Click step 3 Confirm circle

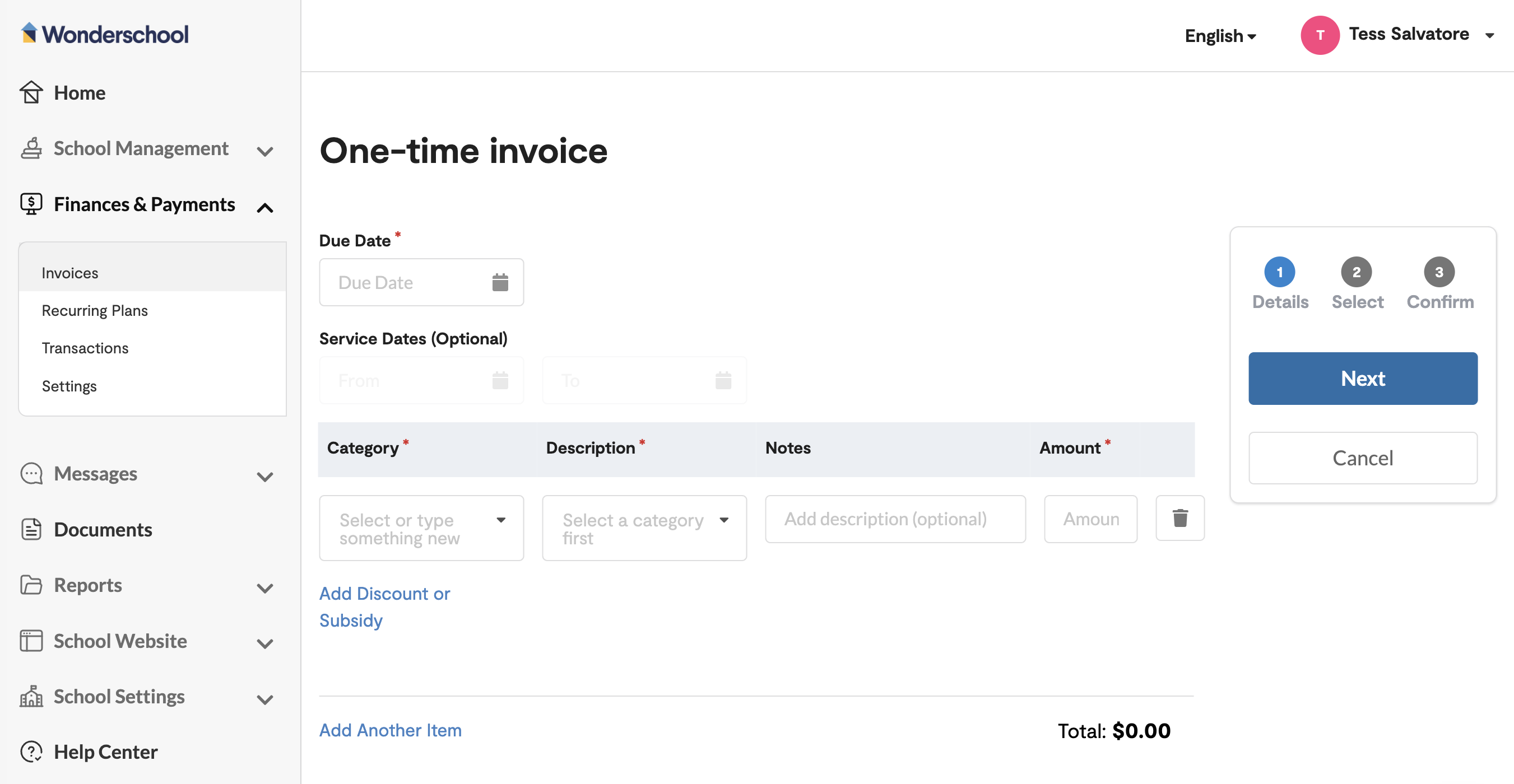[1439, 272]
